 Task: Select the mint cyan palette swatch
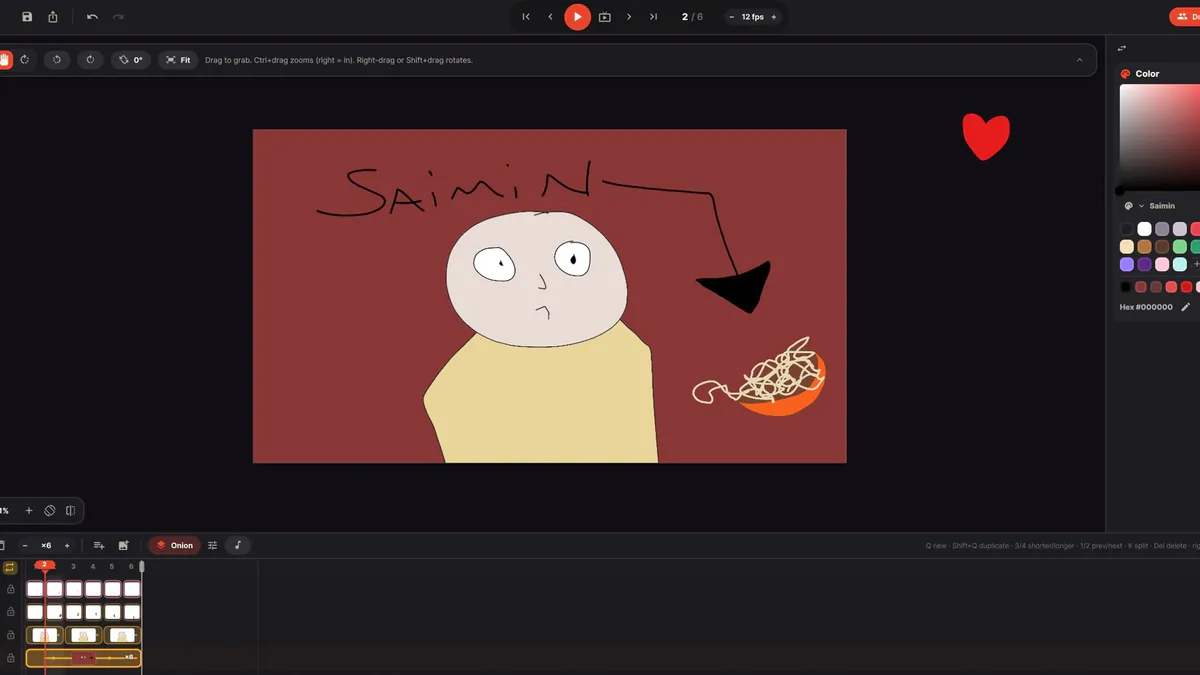tap(1180, 265)
